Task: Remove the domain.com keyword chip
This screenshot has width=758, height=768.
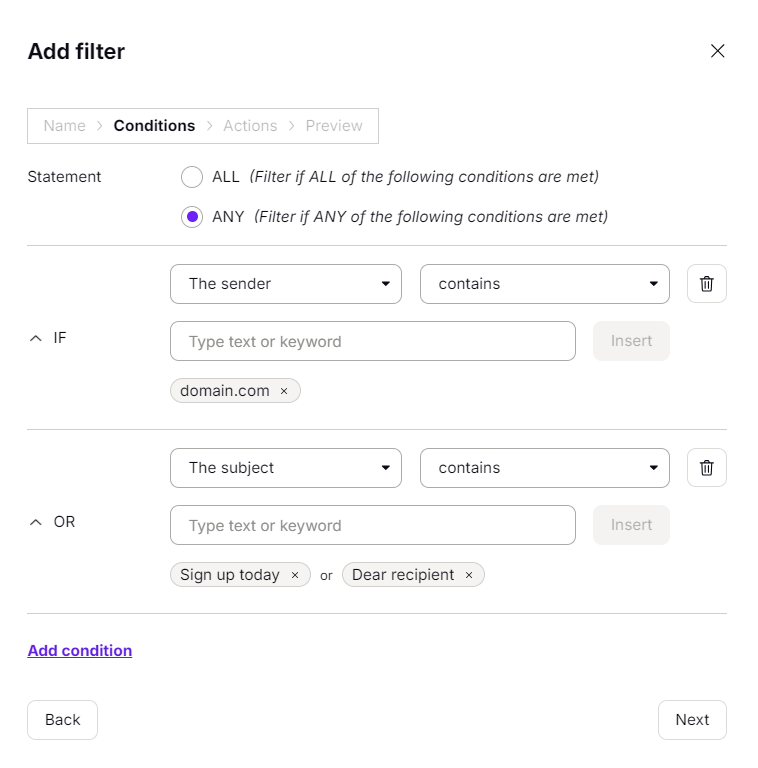Action: (284, 391)
